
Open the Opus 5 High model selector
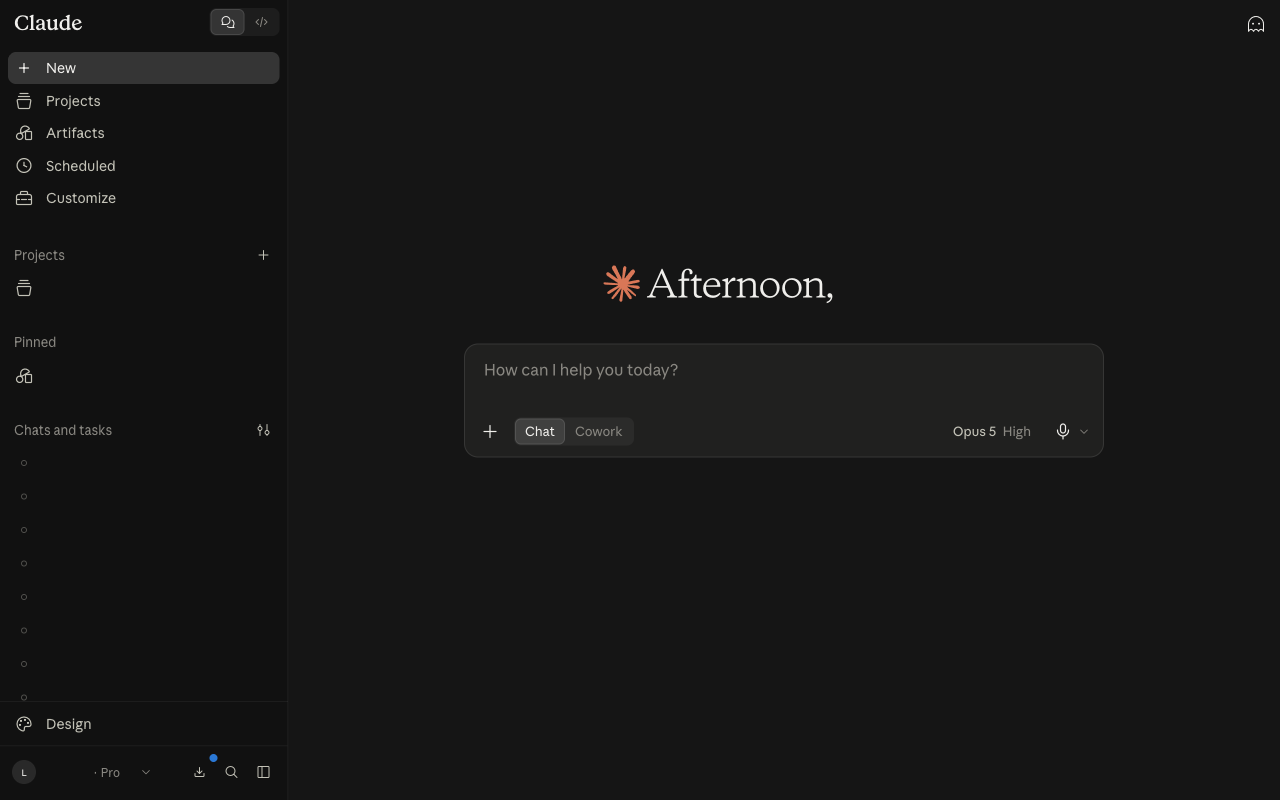(991, 431)
